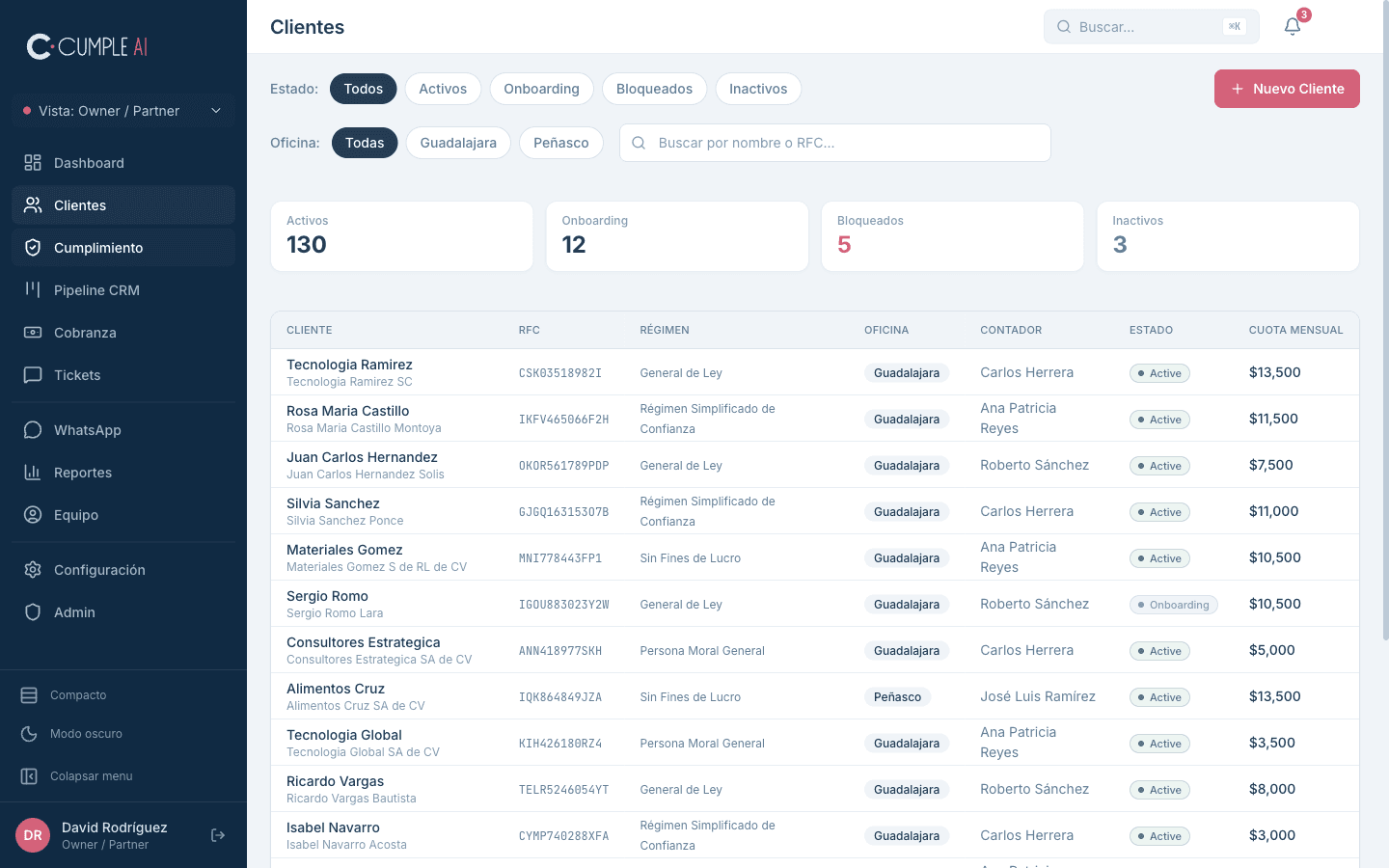Click the search field Buscar por nombre o RFC
This screenshot has width=1389, height=868.
click(834, 142)
